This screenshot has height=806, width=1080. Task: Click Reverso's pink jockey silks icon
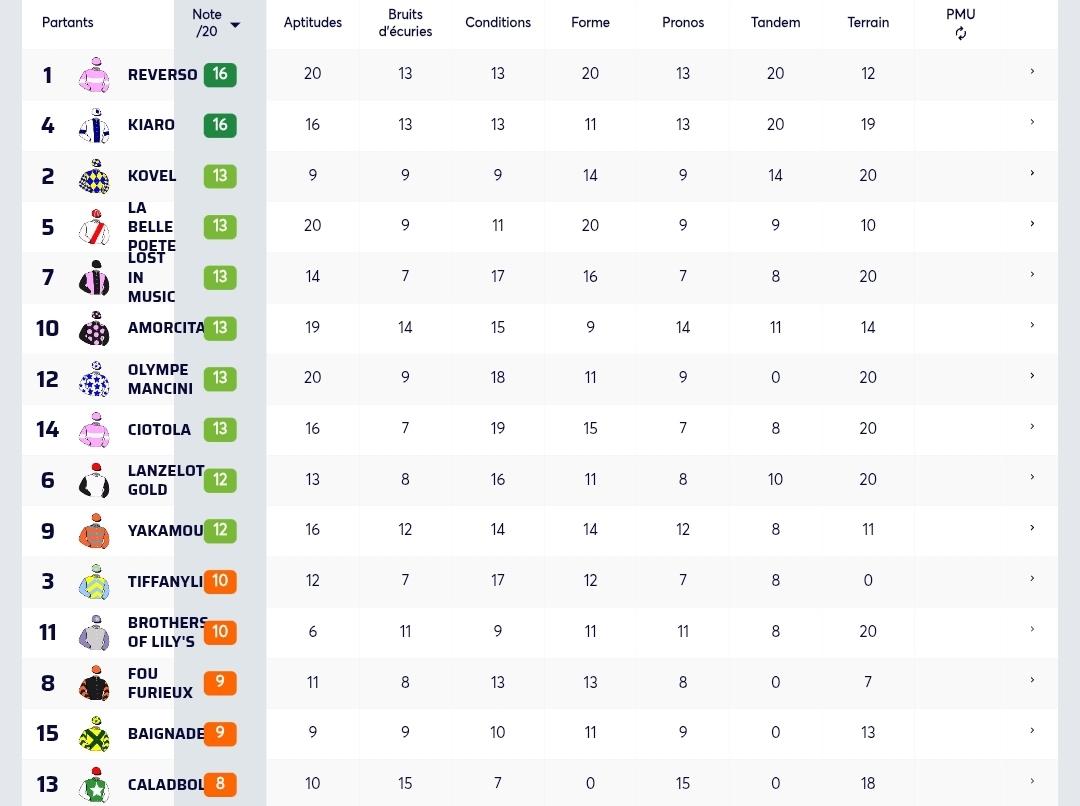pos(94,74)
